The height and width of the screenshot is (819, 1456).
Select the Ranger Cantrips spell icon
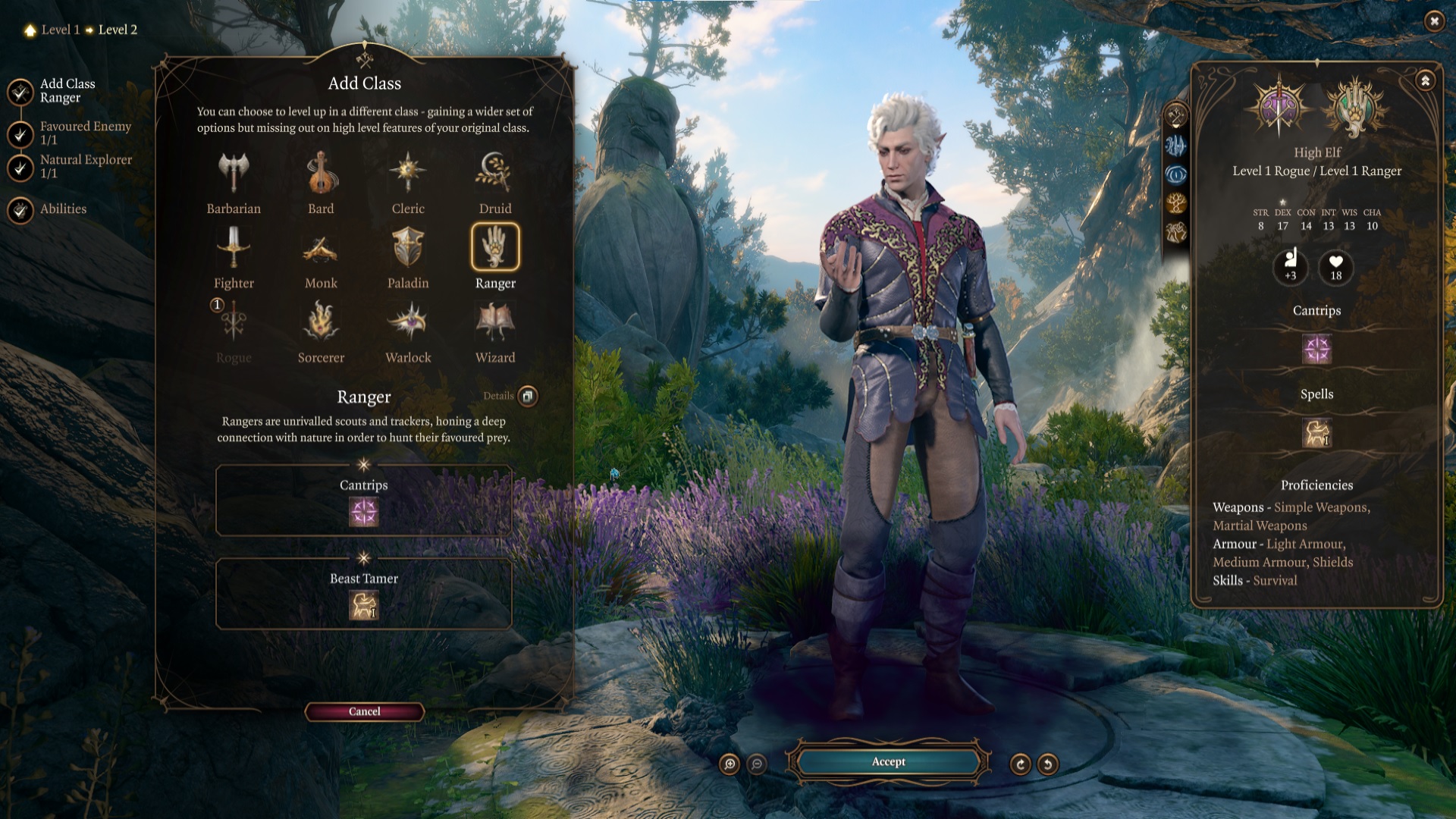coord(363,512)
